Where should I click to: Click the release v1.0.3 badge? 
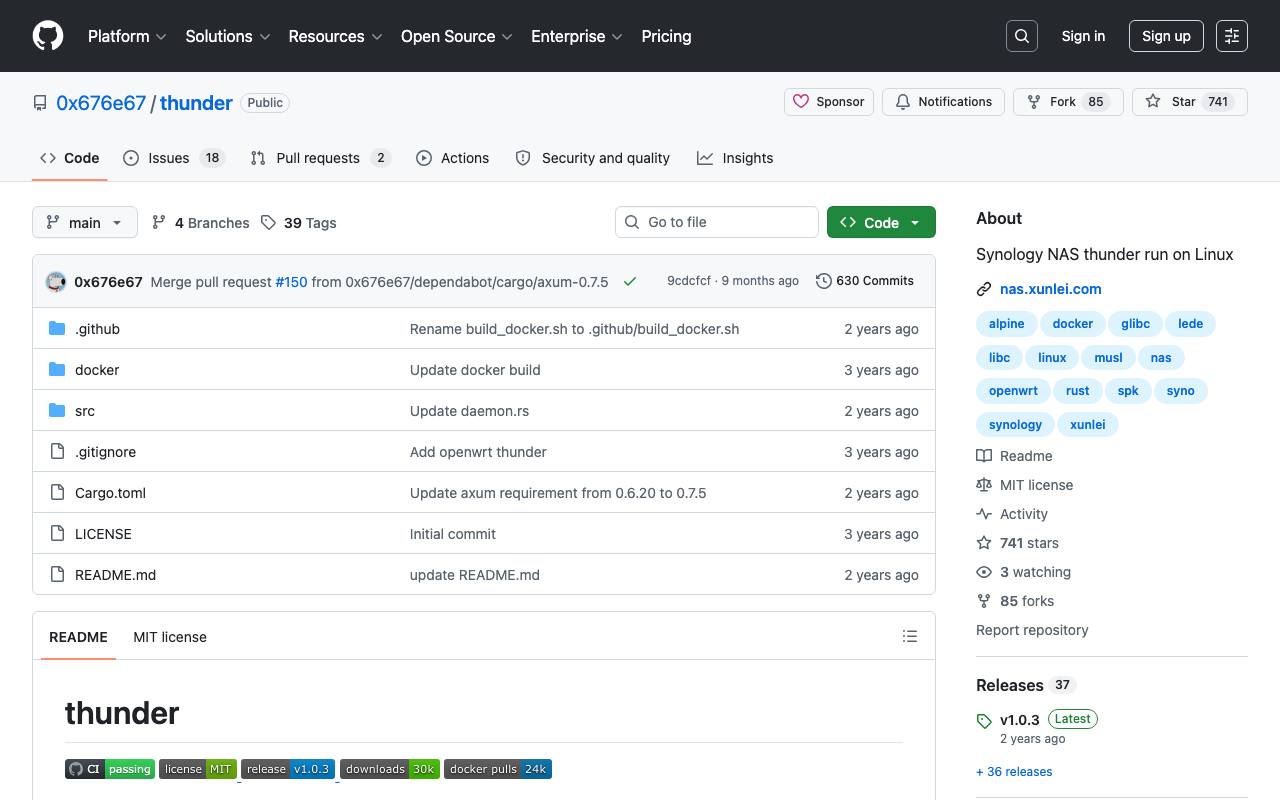point(288,769)
